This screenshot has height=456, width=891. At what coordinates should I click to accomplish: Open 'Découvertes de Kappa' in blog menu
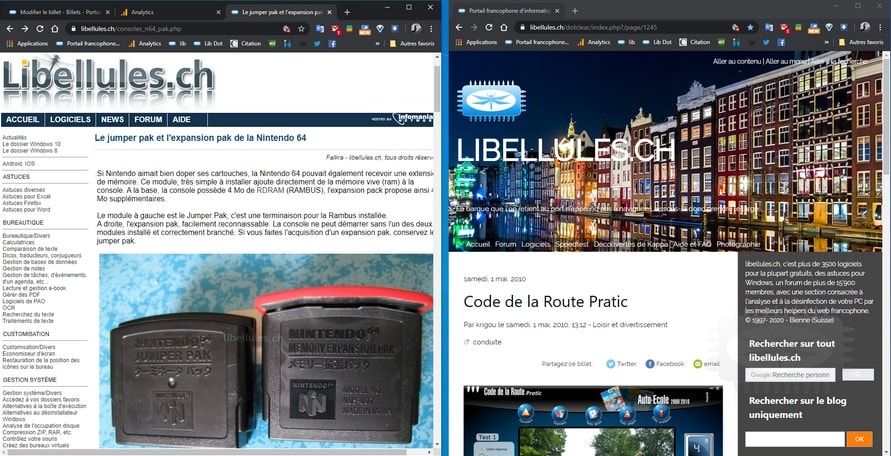pyautogui.click(x=631, y=244)
